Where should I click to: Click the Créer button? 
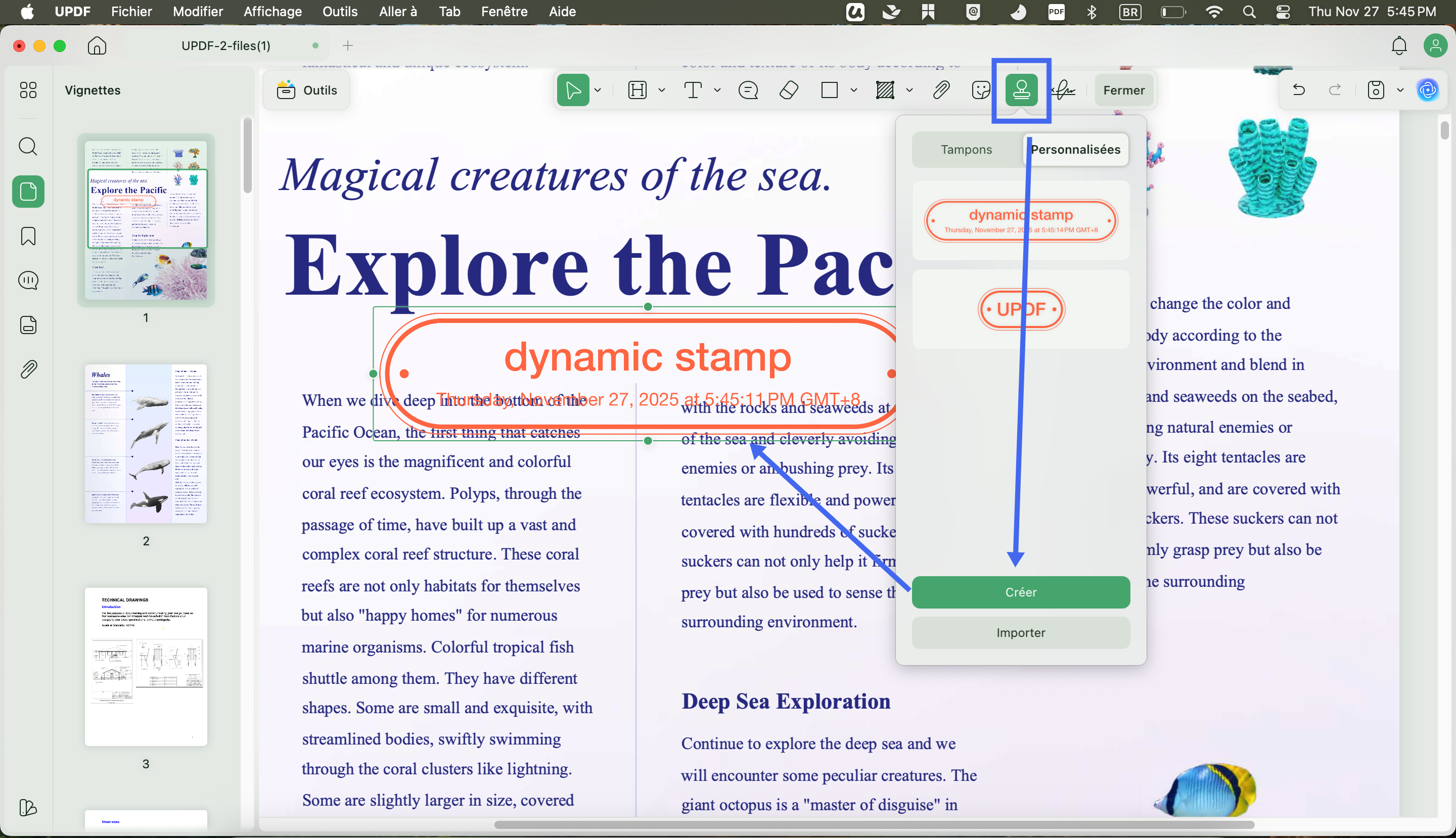1020,592
